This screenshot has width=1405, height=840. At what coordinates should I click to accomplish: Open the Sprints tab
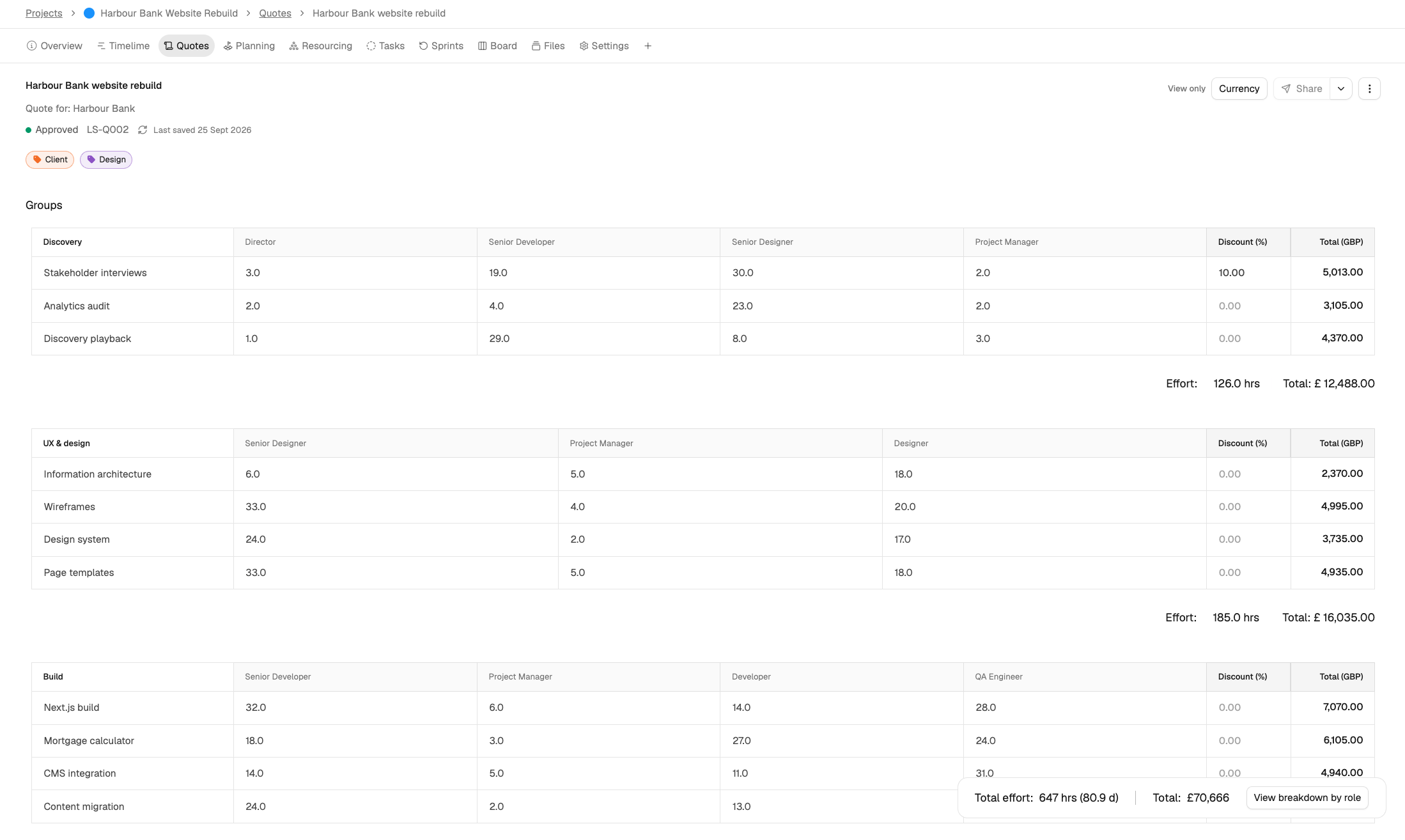[x=441, y=46]
